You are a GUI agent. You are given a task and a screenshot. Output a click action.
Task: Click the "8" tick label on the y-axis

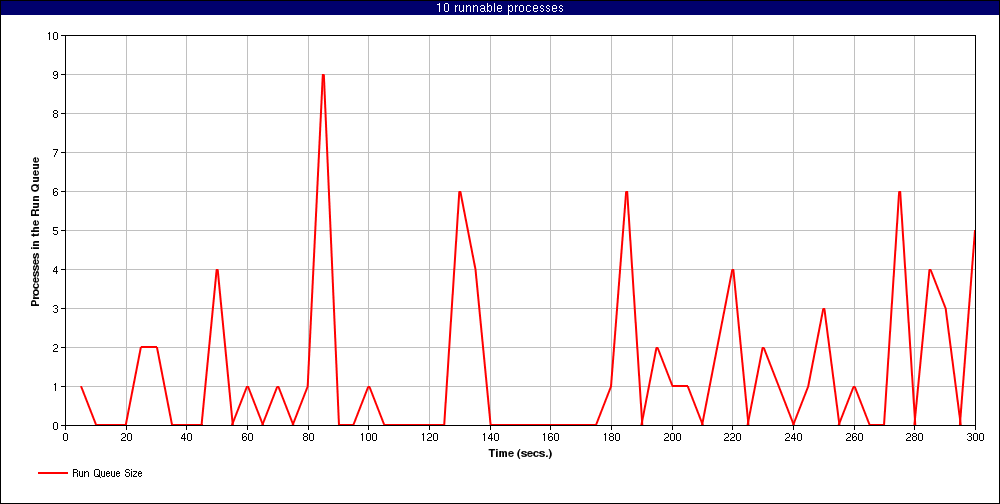point(56,114)
